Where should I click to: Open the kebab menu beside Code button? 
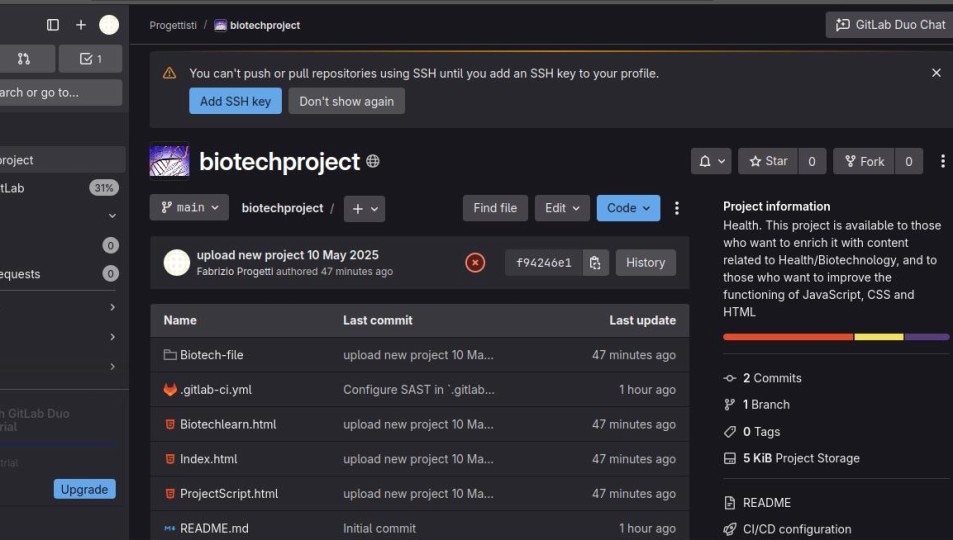click(676, 208)
